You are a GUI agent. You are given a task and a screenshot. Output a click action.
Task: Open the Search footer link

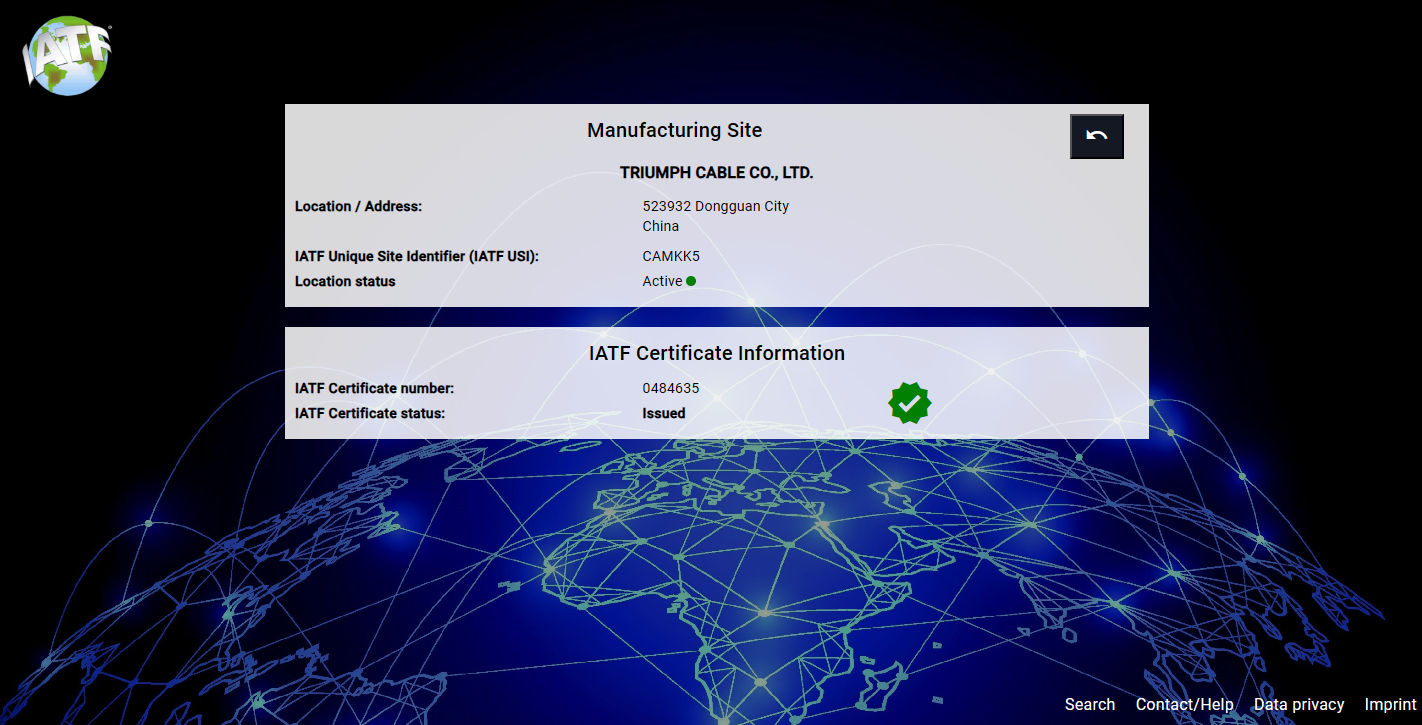click(x=1089, y=704)
